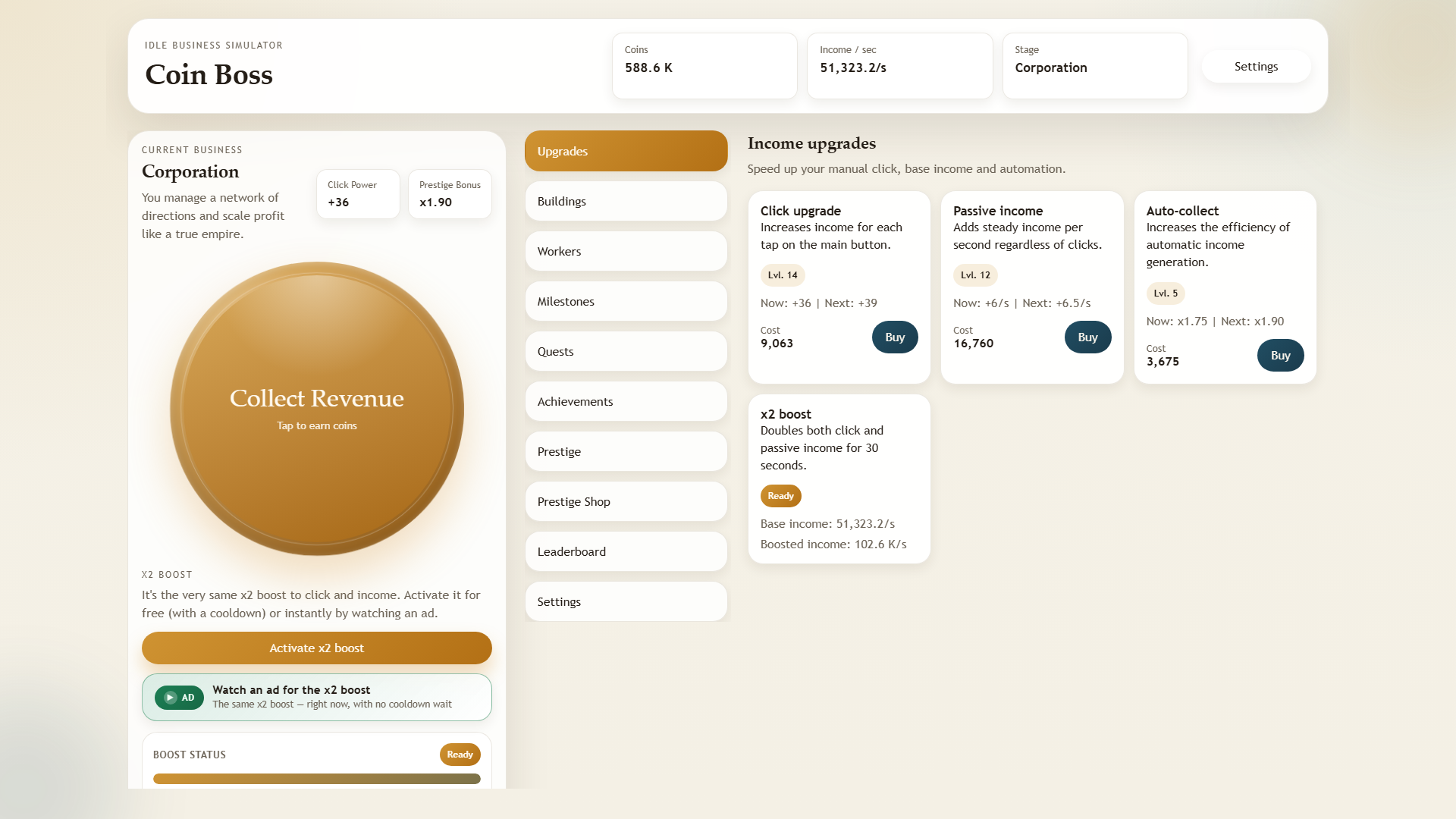Viewport: 1456px width, 819px height.
Task: Click the Coin Boss title
Action: 209,74
